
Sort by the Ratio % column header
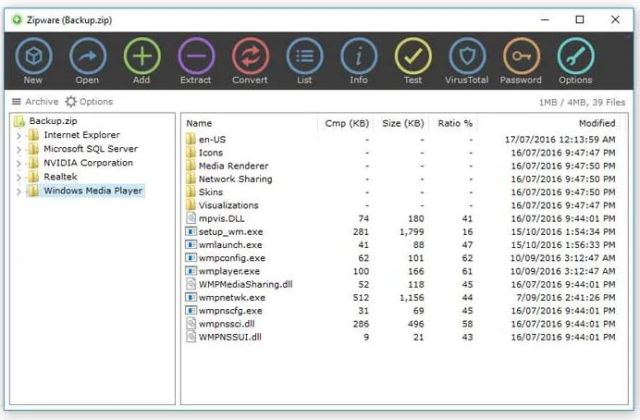pos(454,123)
